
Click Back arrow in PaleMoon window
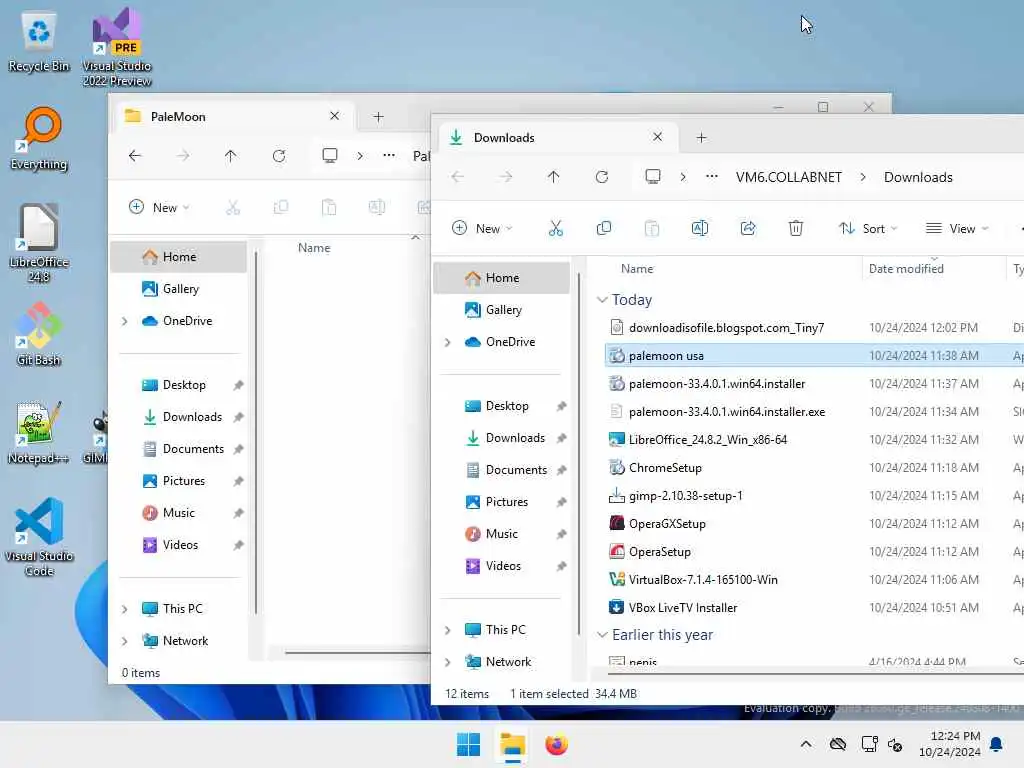[135, 155]
